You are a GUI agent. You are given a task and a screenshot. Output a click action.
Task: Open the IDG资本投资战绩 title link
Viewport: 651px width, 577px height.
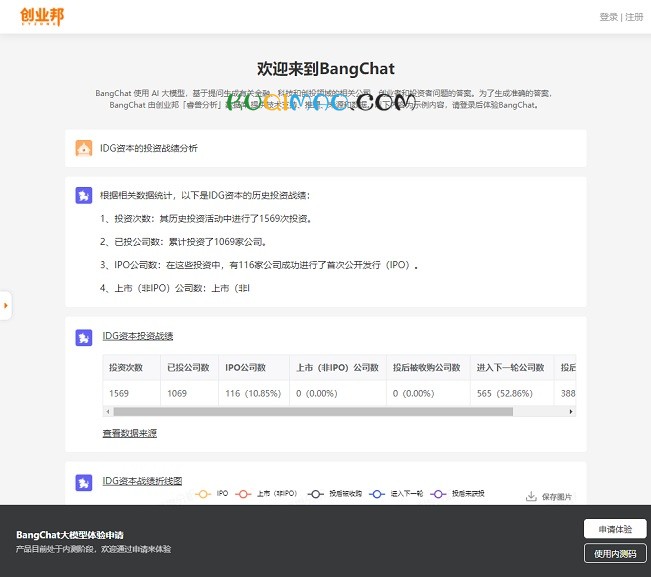pyautogui.click(x=137, y=336)
